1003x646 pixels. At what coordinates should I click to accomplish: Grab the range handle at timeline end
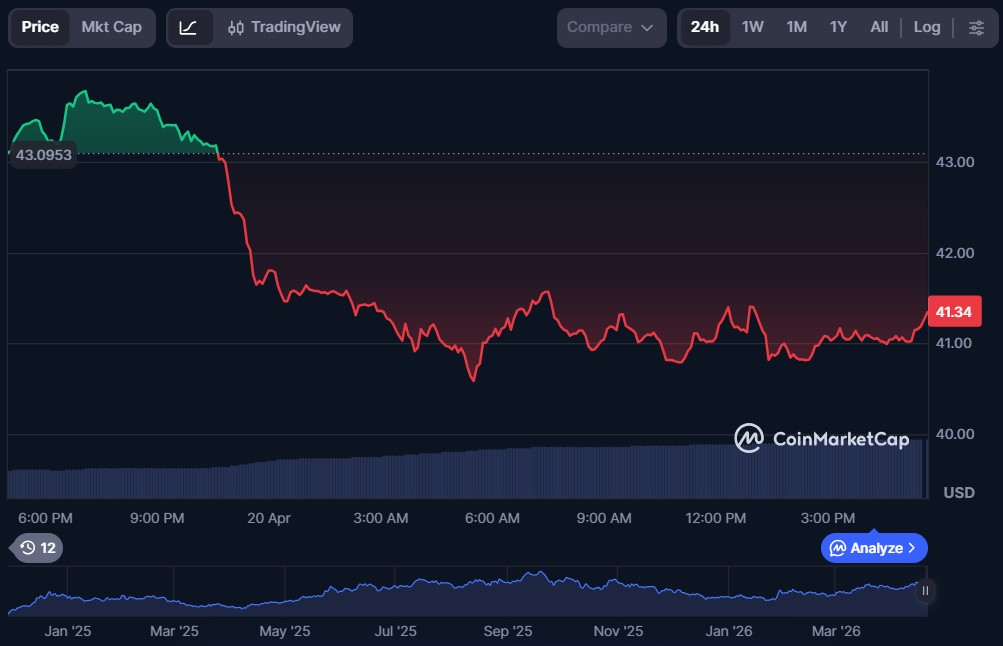[x=925, y=590]
